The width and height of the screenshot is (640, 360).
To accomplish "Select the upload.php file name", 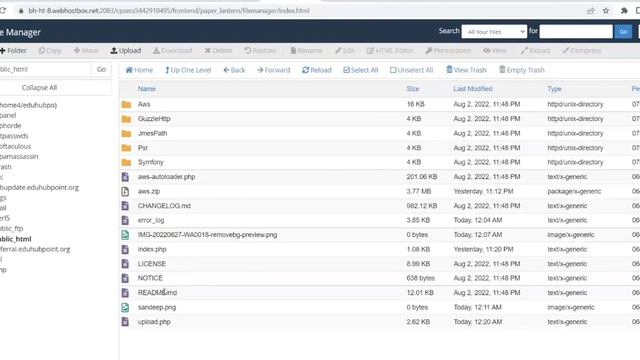I will 154,322.
